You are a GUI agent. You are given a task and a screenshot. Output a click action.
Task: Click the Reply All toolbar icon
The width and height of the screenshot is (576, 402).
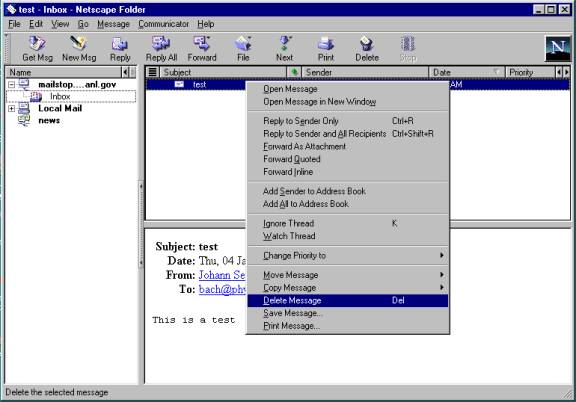pyautogui.click(x=161, y=44)
